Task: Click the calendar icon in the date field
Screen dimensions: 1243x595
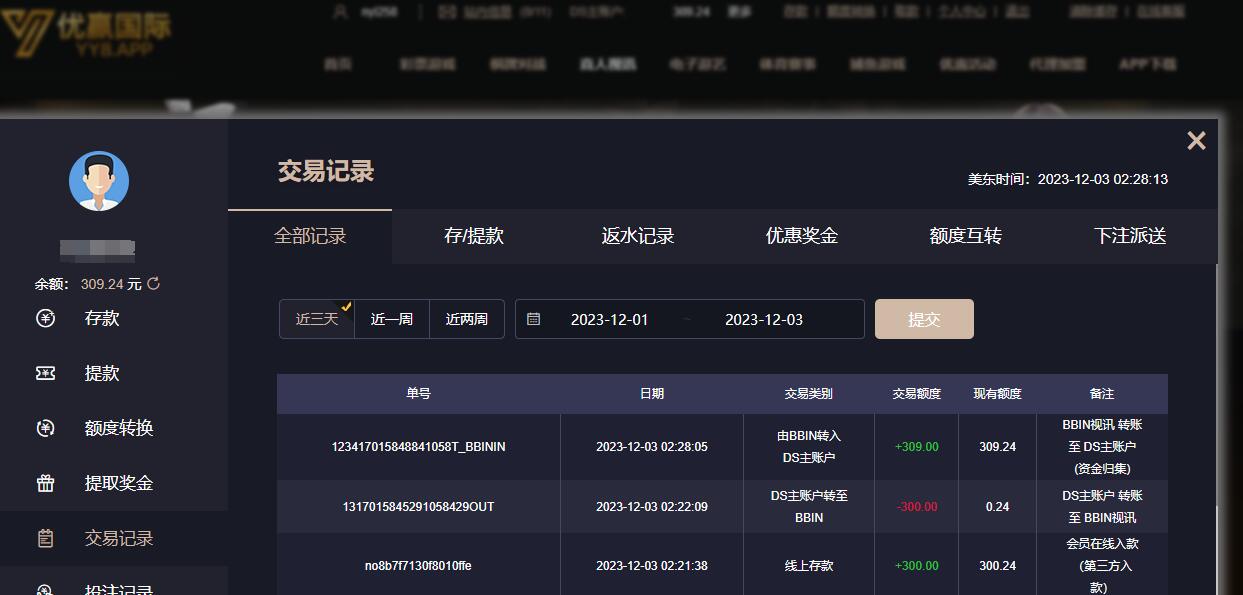Action: coord(534,319)
